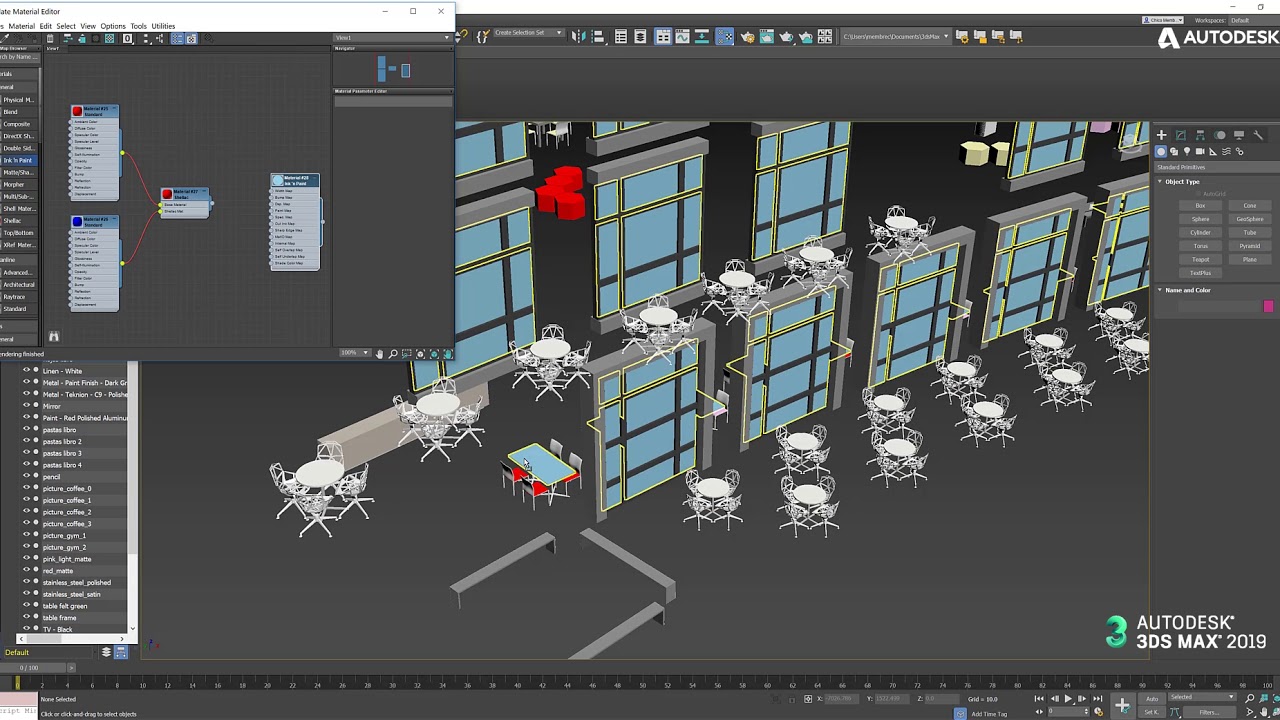Toggle visibility of table frame
The height and width of the screenshot is (720, 1280).
coord(27,618)
